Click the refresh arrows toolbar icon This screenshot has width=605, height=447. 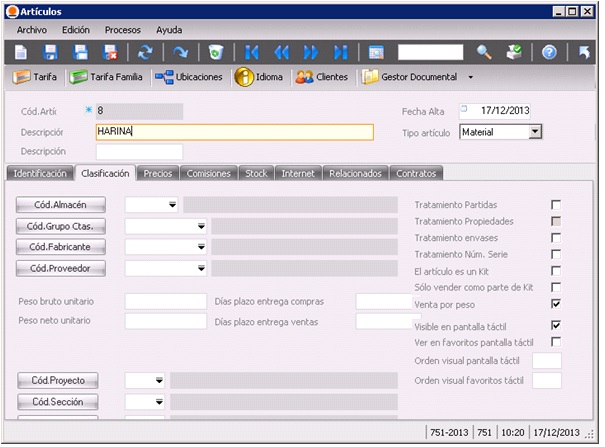click(146, 52)
